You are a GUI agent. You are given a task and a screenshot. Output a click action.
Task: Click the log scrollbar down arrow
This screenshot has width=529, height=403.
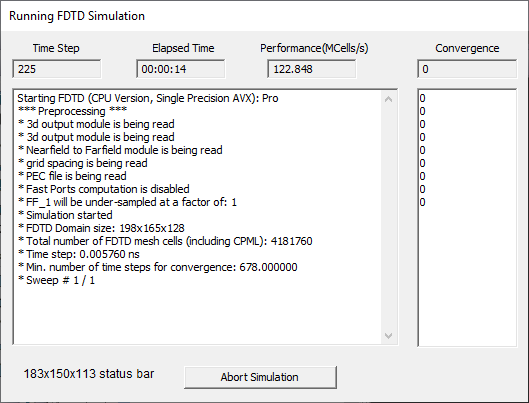coord(388,336)
